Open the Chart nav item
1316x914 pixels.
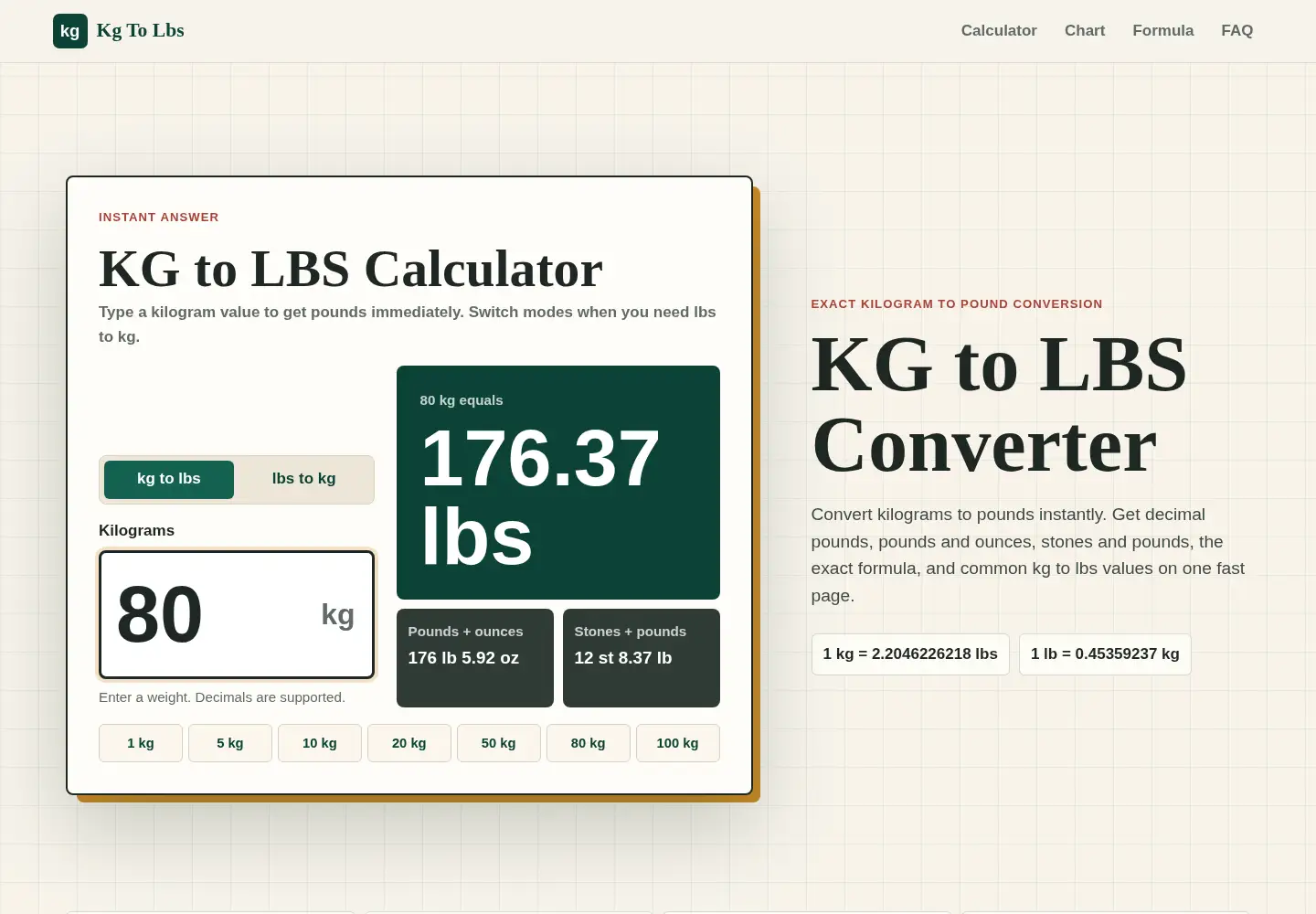pyautogui.click(x=1085, y=30)
